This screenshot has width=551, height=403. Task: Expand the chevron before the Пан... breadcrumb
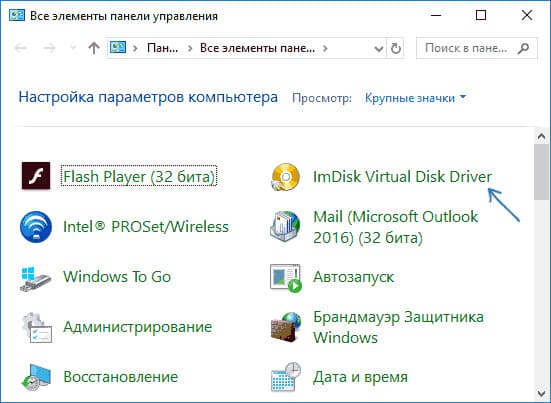point(135,48)
